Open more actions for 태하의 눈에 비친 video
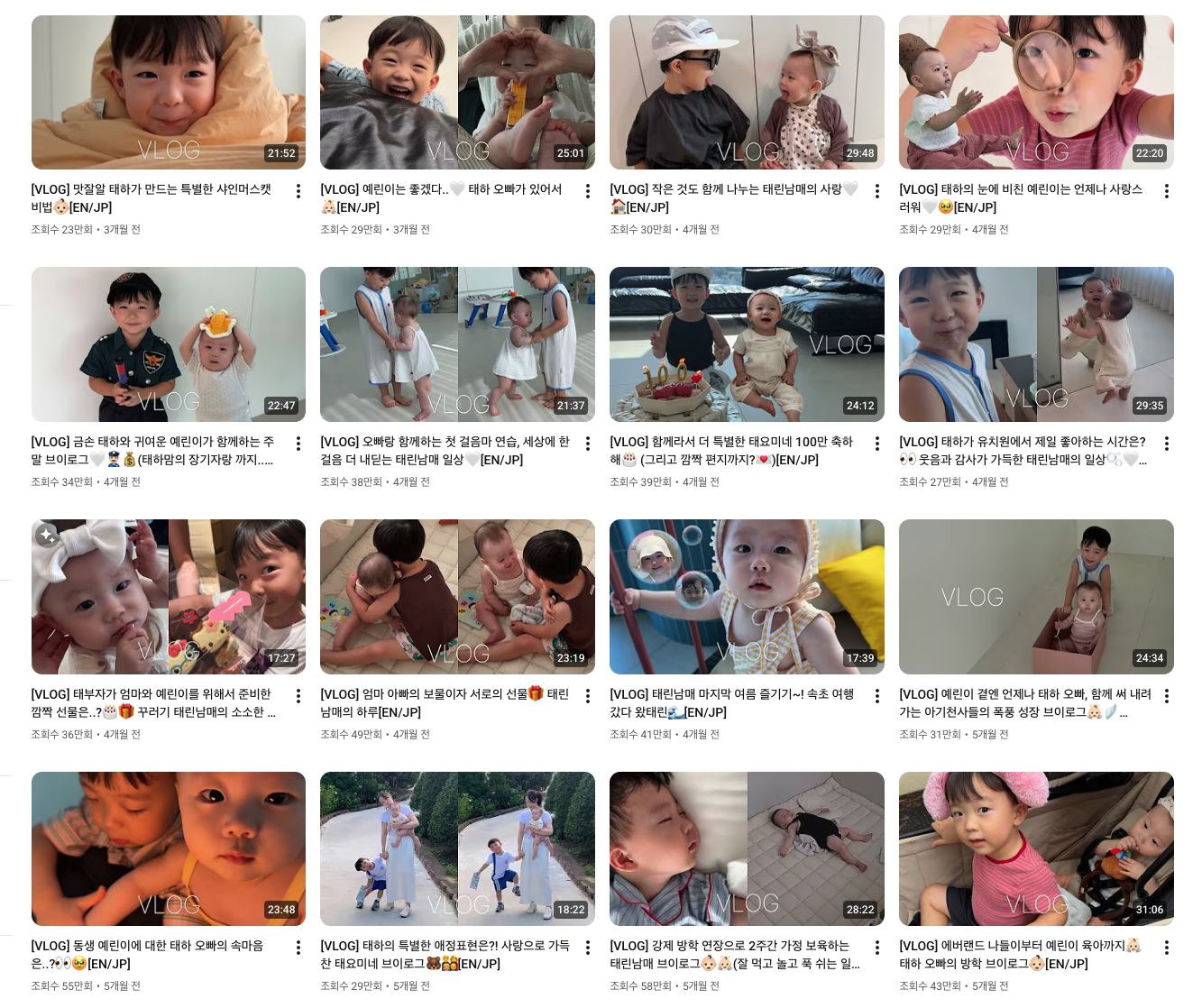This screenshot has width=1202, height=1008. click(x=1166, y=191)
